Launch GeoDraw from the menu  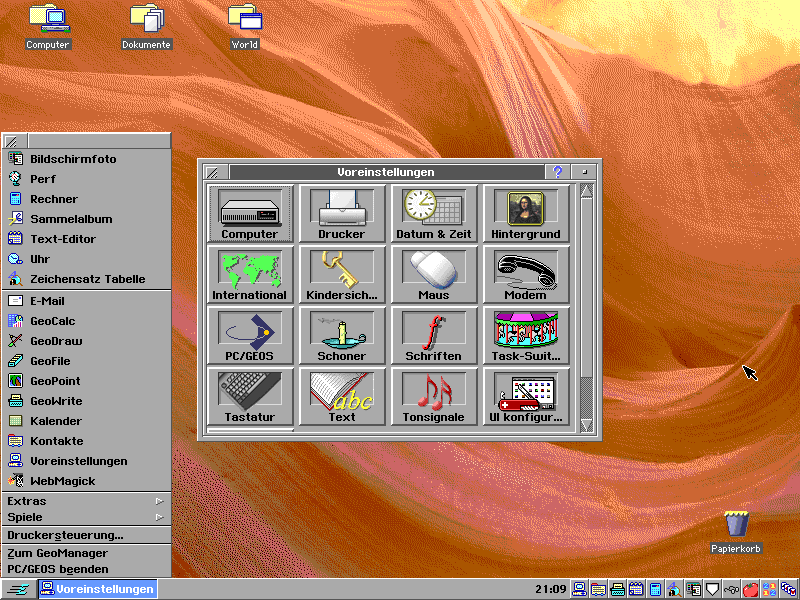click(x=86, y=341)
